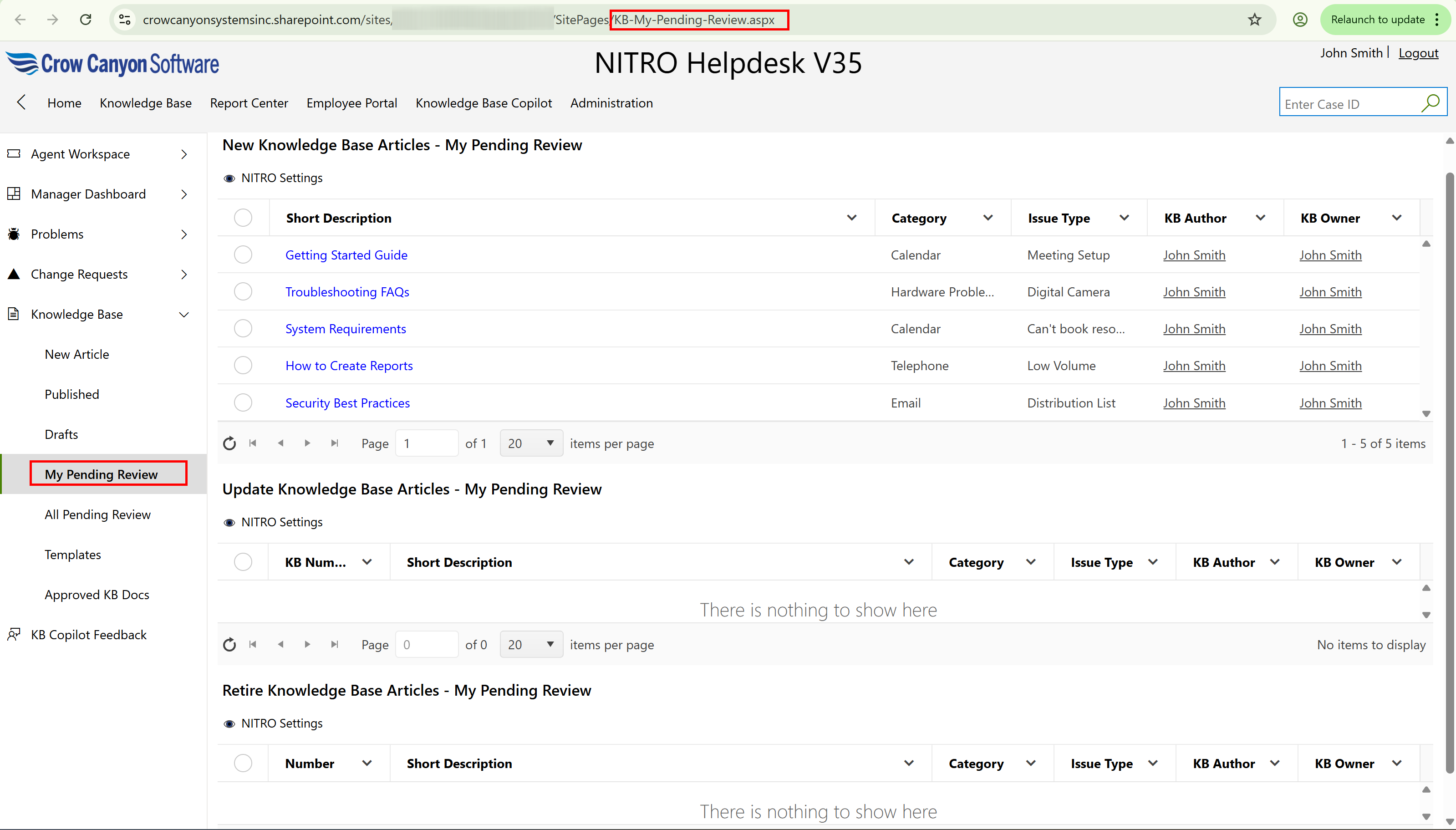Expand the Agent Workspace sidebar section
The width and height of the screenshot is (1456, 830).
(183, 154)
